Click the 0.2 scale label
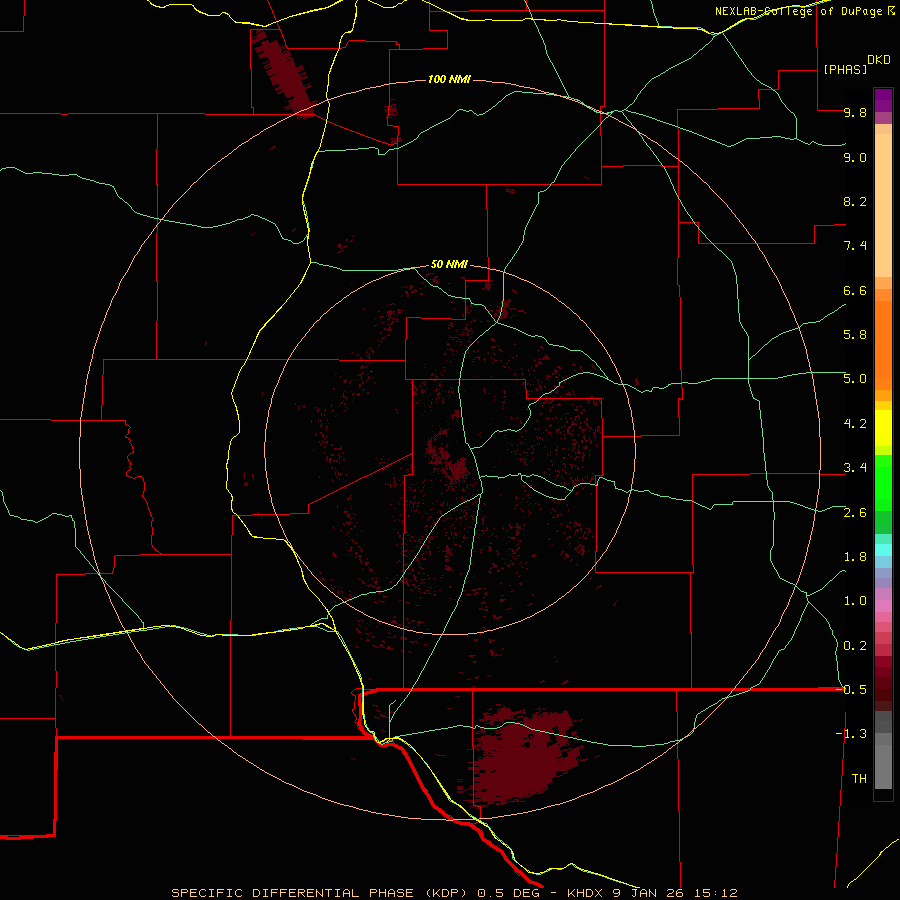The height and width of the screenshot is (900, 900). click(855, 646)
